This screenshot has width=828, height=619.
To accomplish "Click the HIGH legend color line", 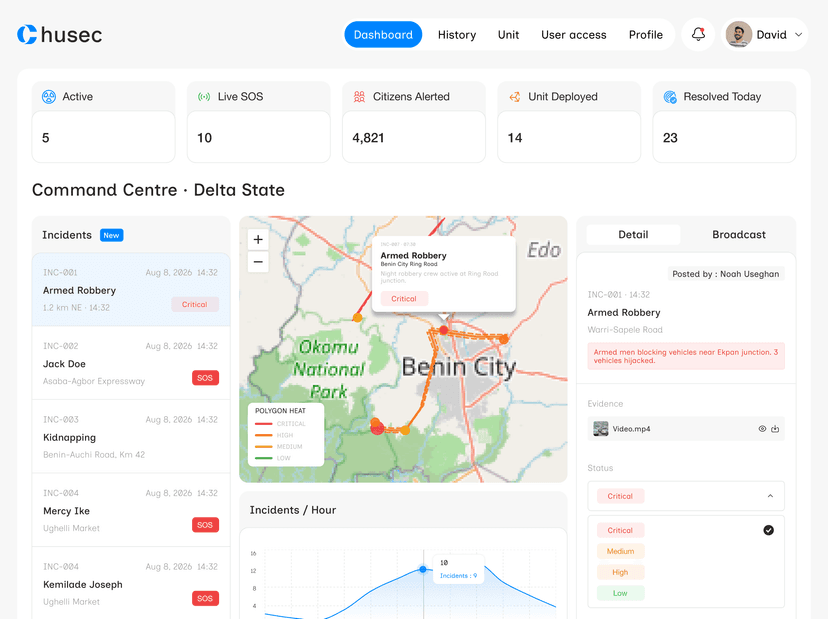I will coord(264,435).
